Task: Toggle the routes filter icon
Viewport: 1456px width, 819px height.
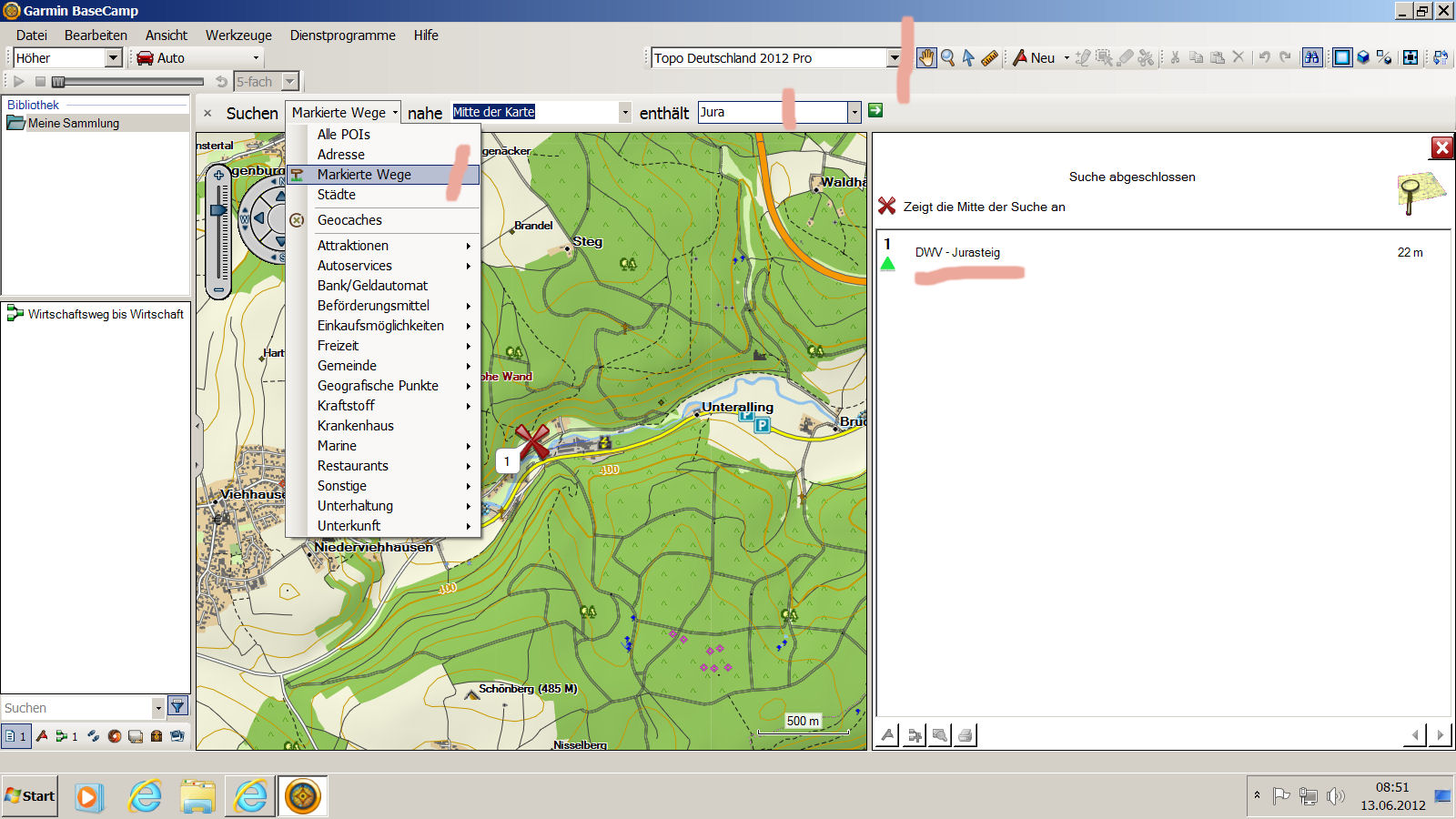Action: pyautogui.click(x=66, y=736)
